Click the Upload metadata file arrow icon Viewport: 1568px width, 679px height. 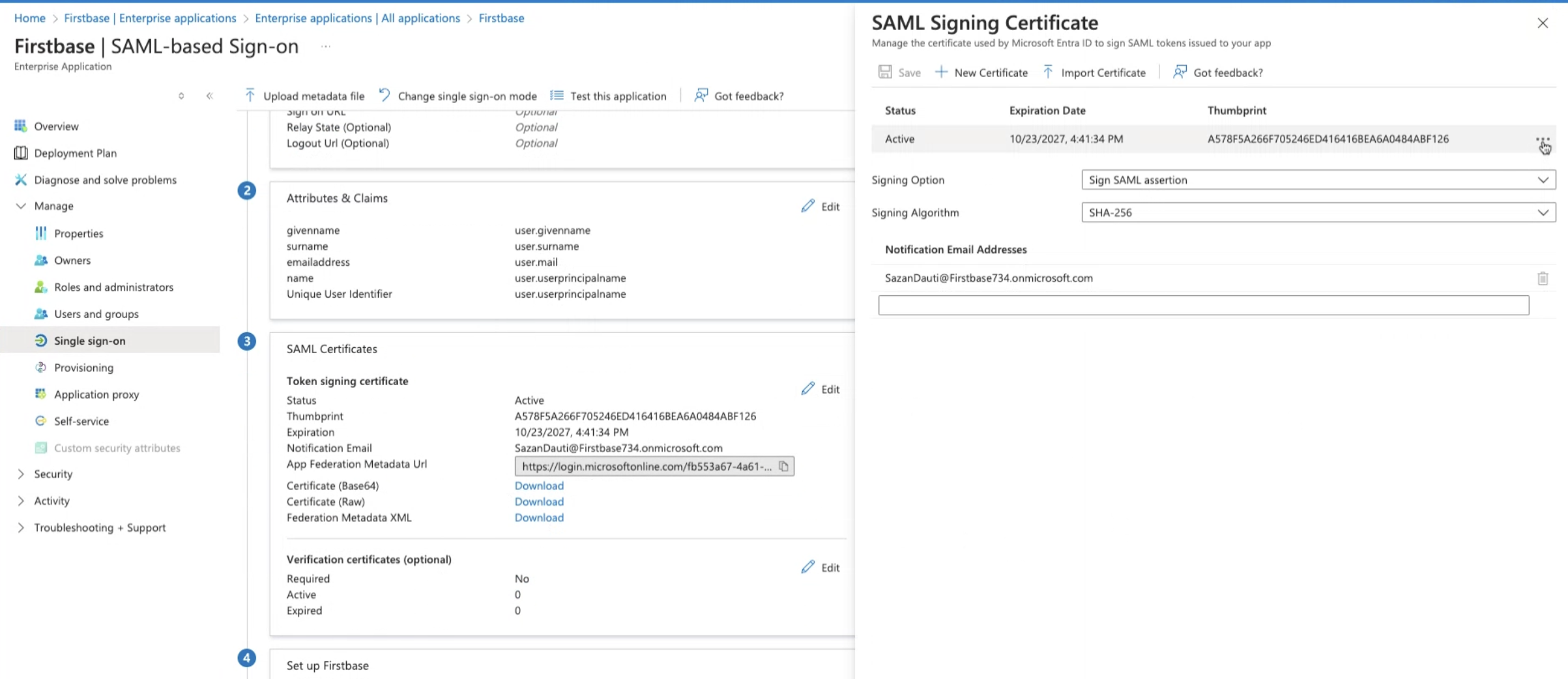250,95
